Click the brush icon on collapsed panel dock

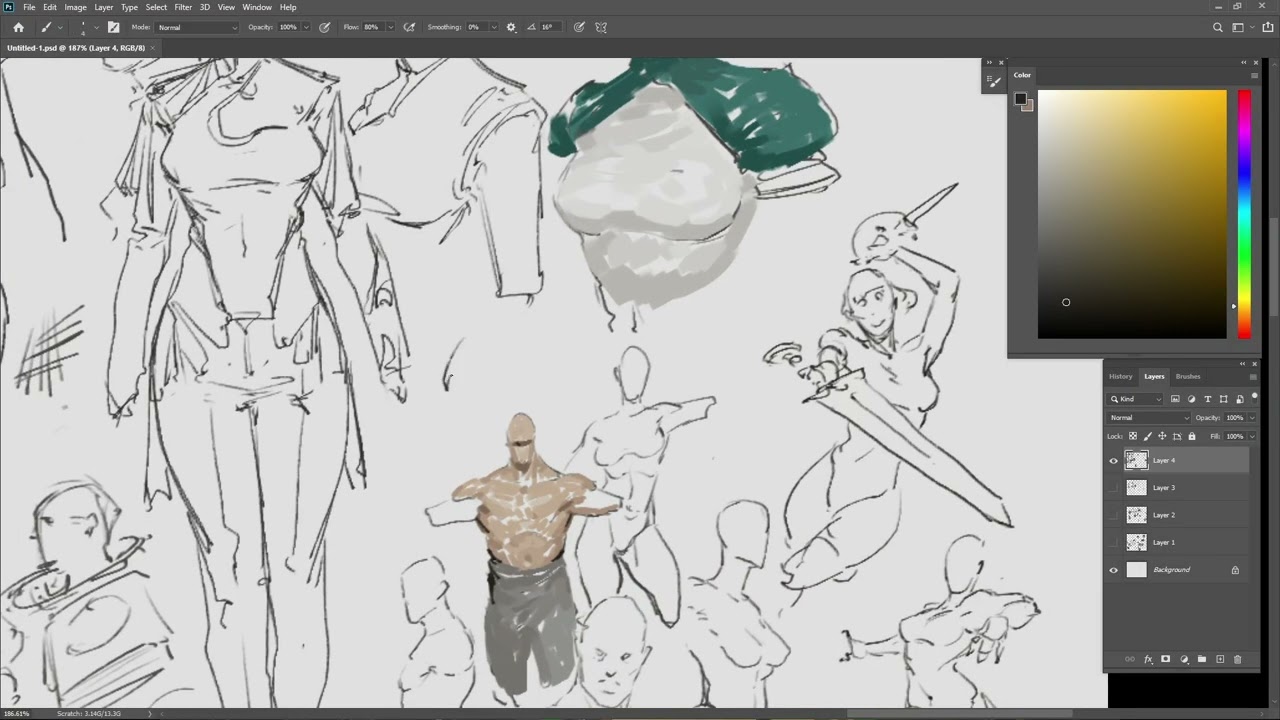[x=994, y=82]
